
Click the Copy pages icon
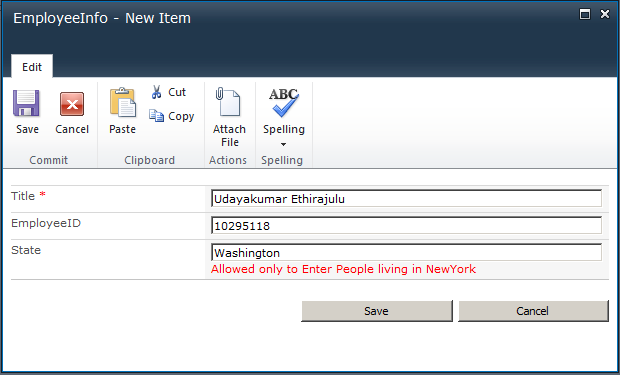[156, 116]
